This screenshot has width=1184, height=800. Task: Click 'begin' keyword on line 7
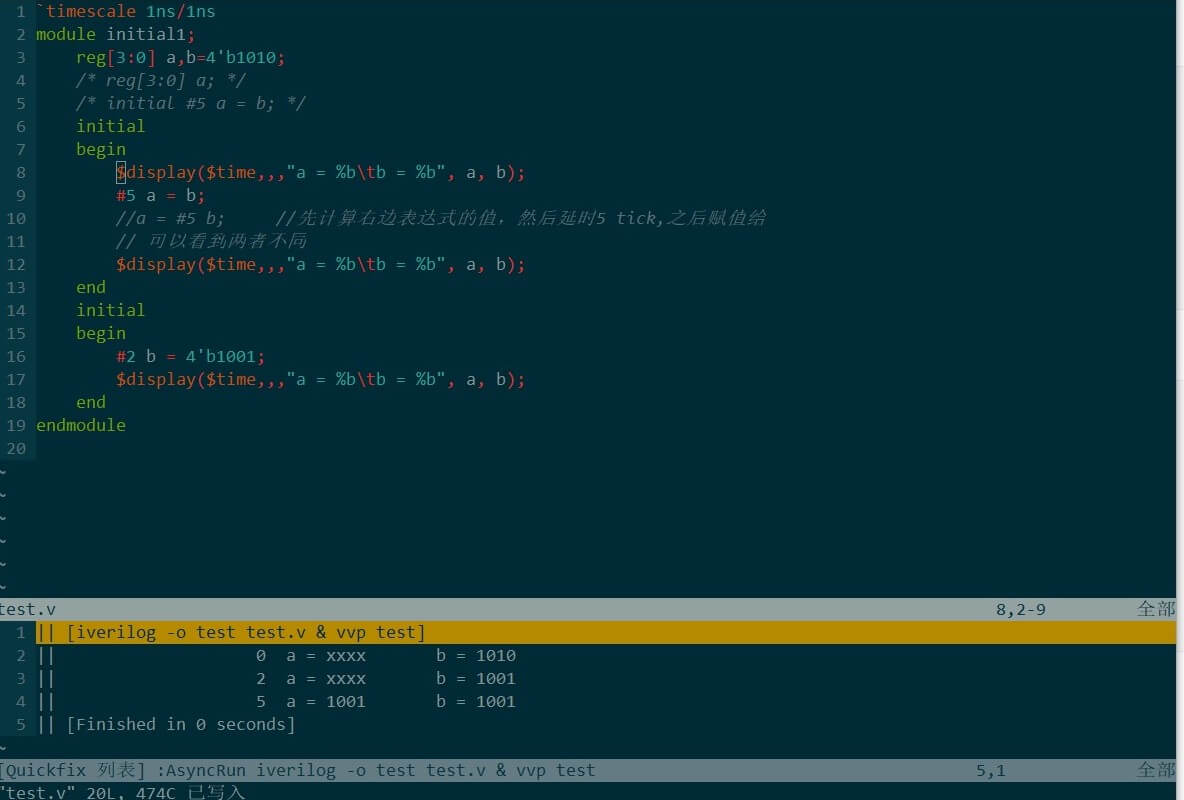tap(101, 150)
